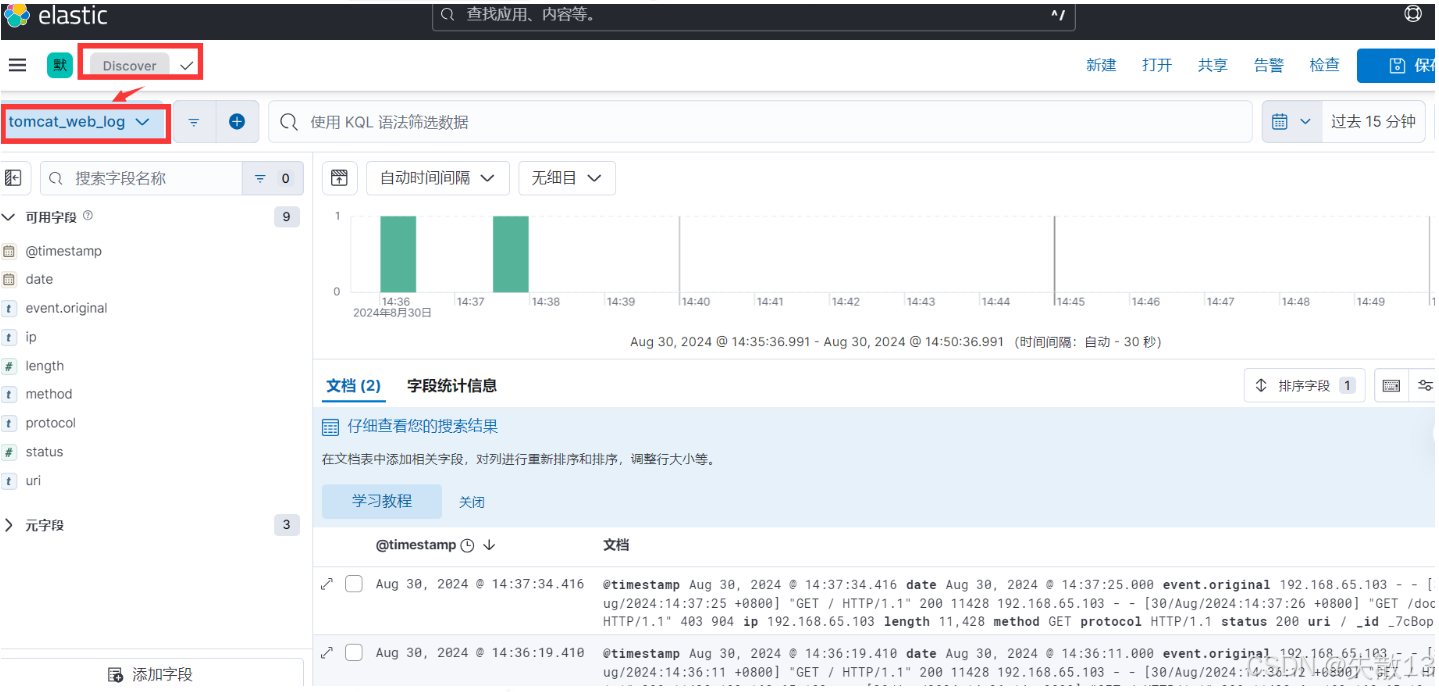Click the New menu item

[1101, 65]
